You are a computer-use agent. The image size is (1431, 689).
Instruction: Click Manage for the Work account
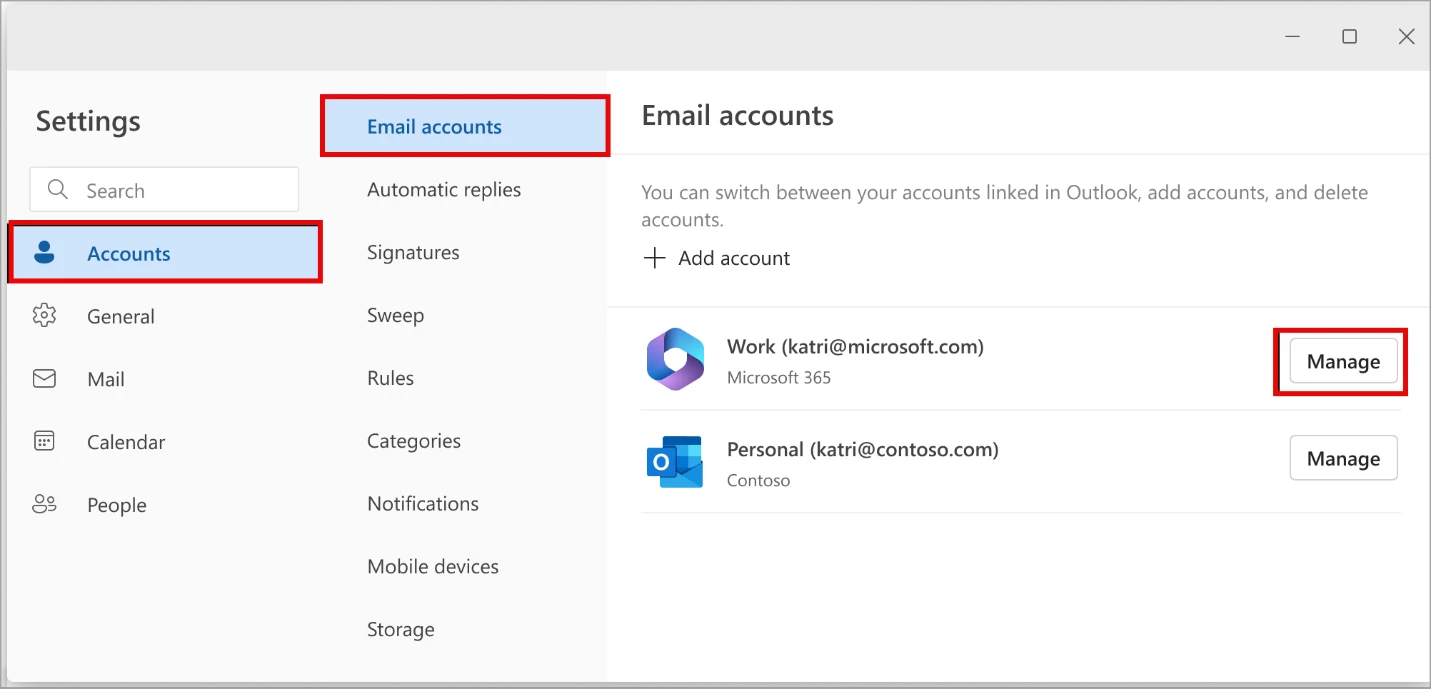pyautogui.click(x=1343, y=361)
